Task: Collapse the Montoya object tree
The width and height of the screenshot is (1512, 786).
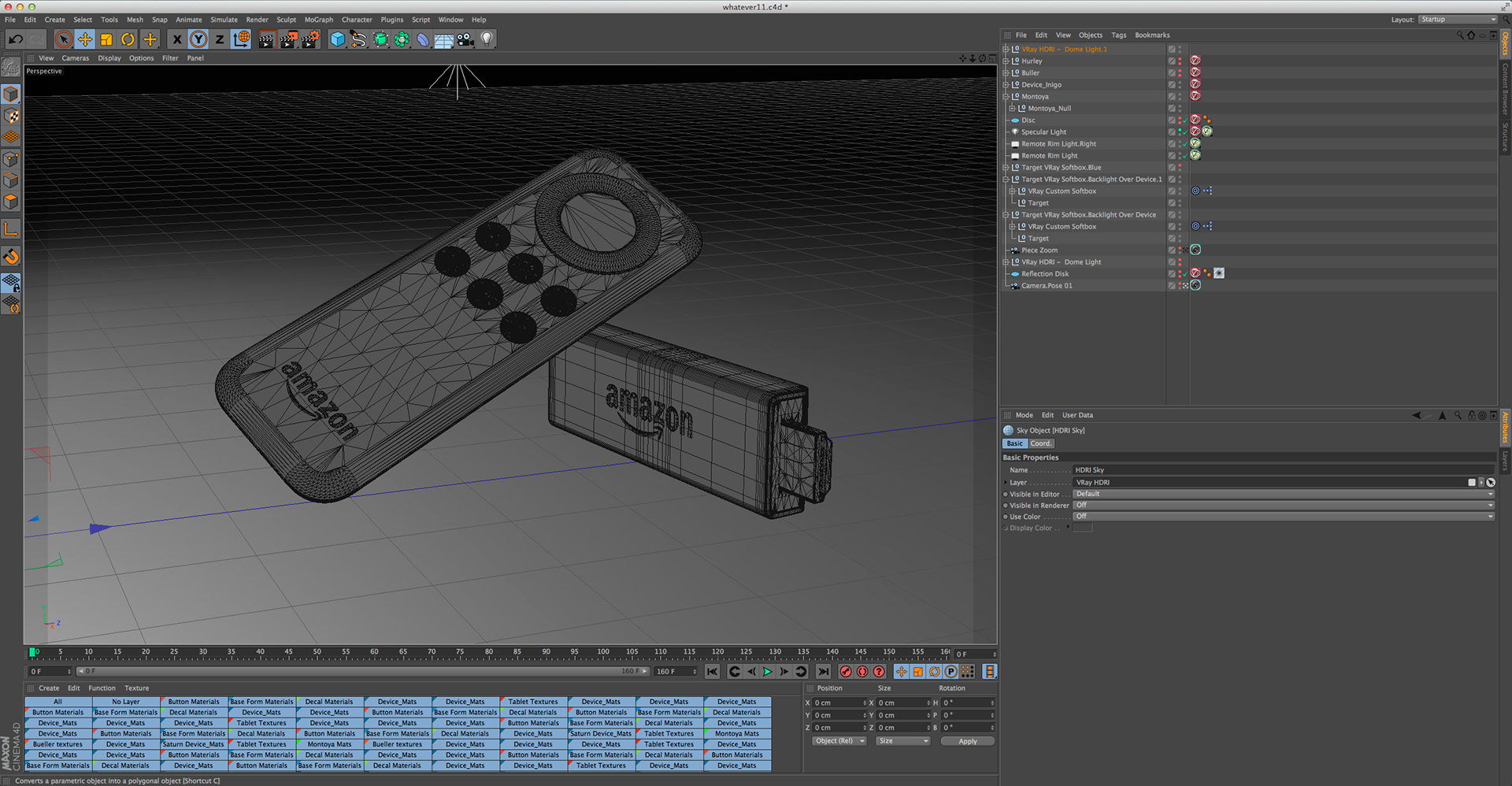Action: [1006, 96]
